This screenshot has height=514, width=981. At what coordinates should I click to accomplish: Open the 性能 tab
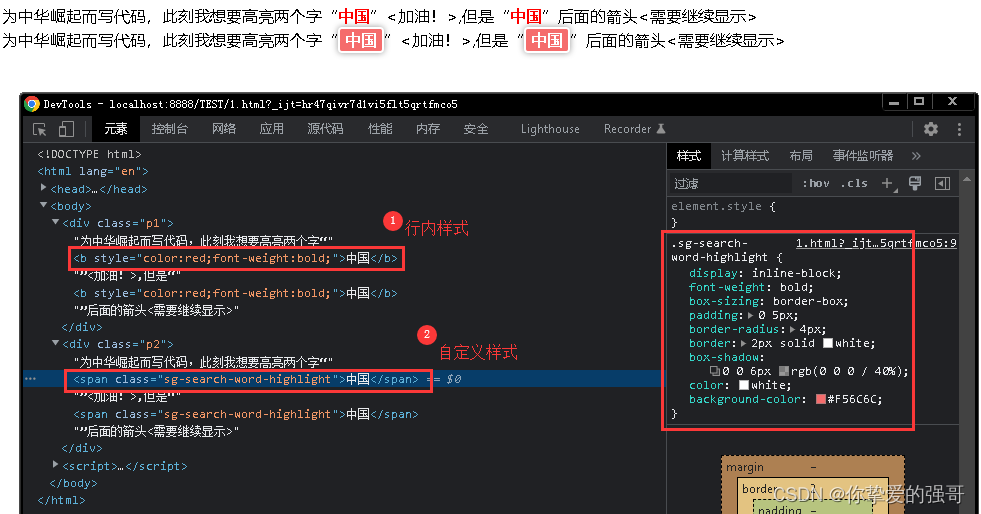(x=380, y=129)
